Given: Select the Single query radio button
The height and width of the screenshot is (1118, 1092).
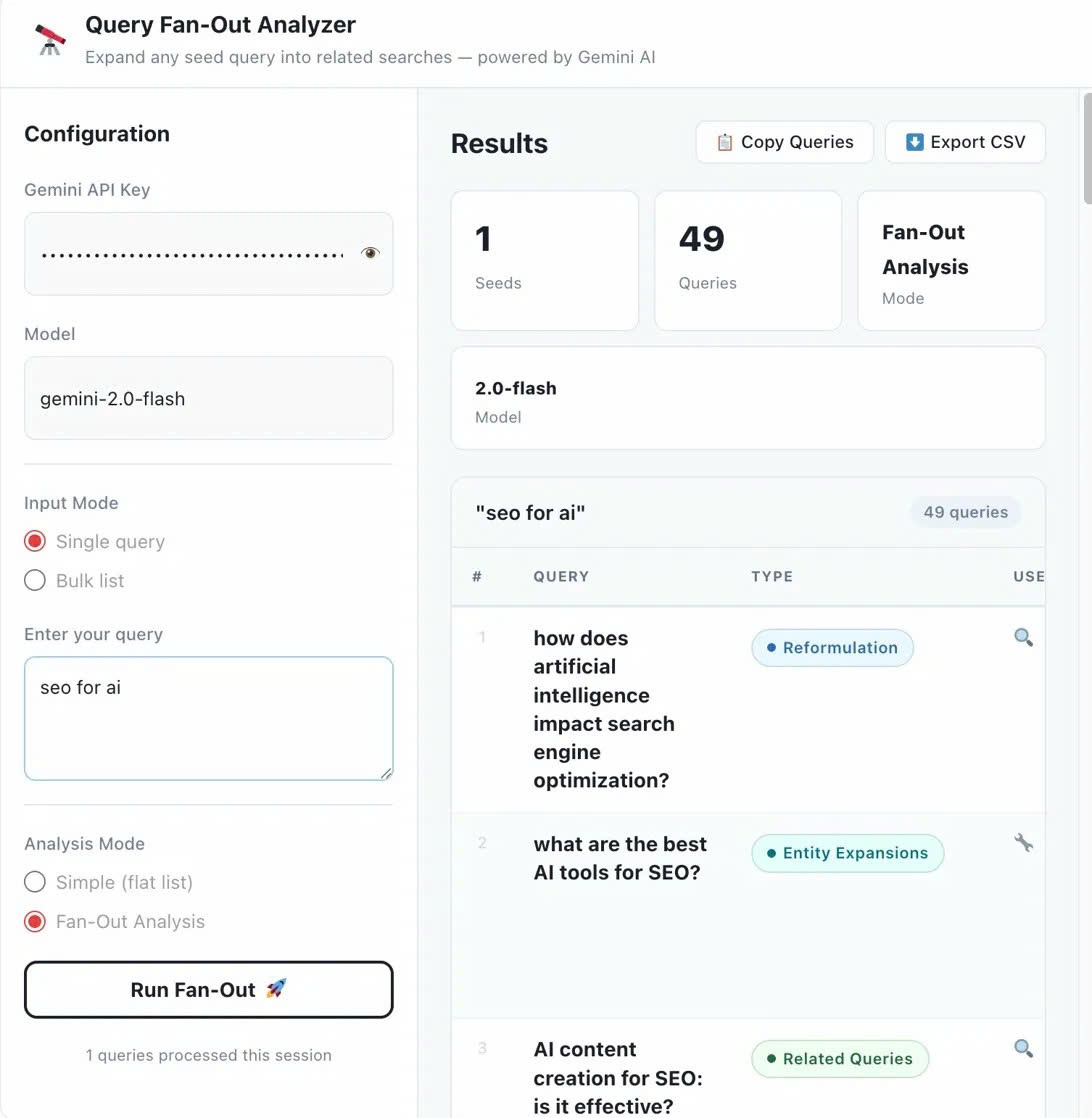Looking at the screenshot, I should click(35, 542).
